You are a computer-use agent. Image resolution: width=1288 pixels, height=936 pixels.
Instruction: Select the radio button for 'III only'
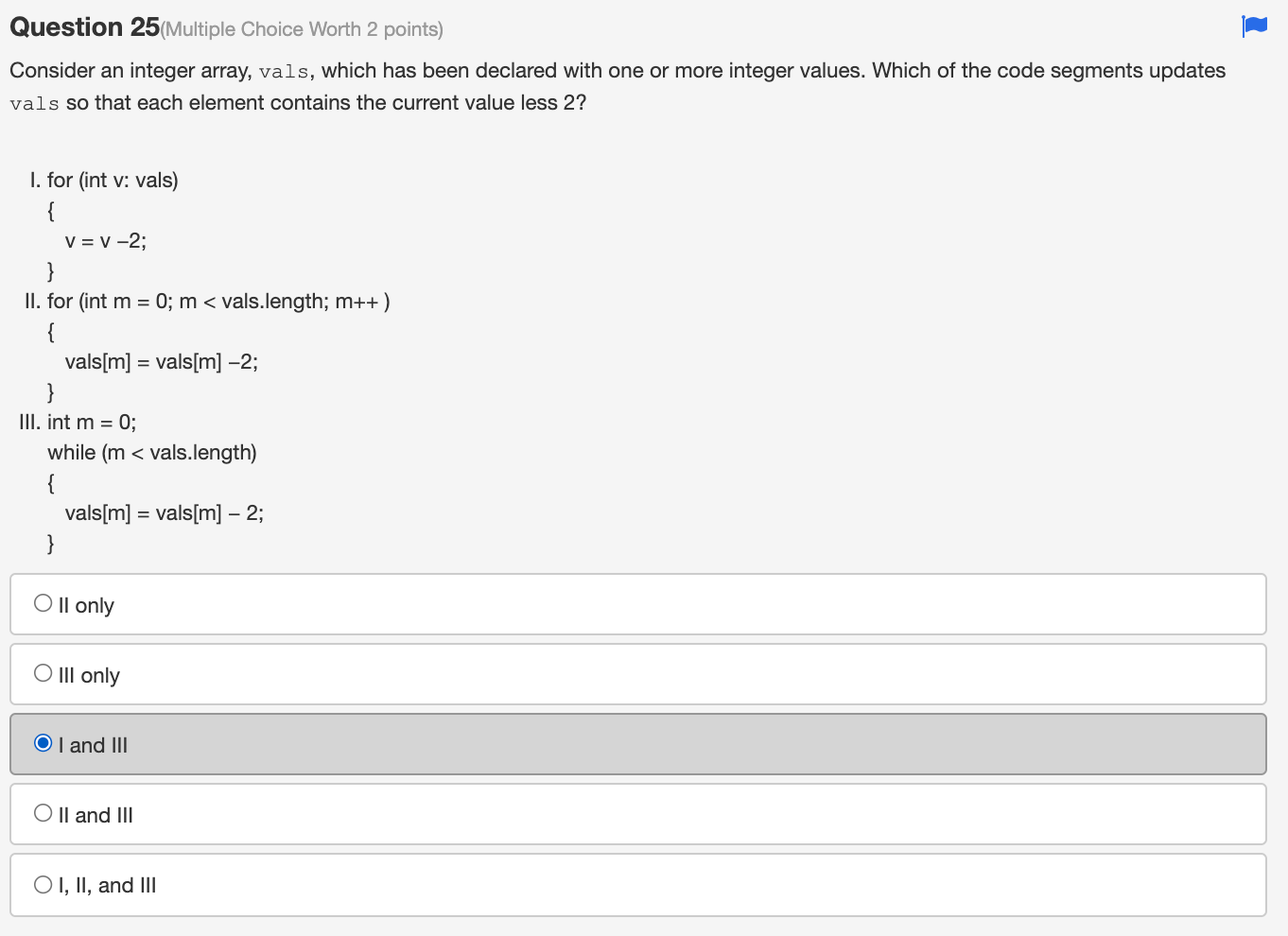43,671
